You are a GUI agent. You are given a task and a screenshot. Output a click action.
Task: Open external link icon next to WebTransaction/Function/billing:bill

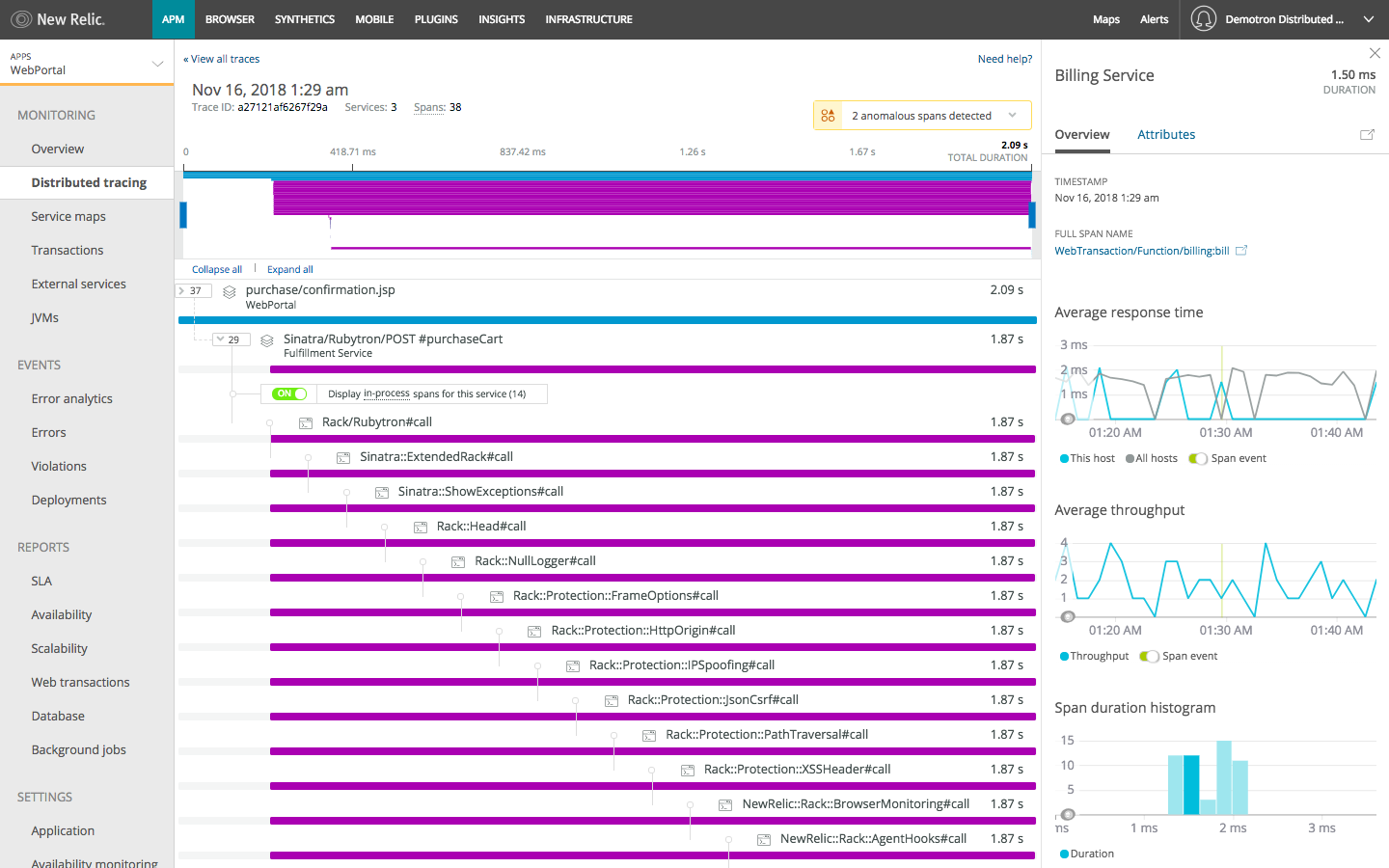(1241, 251)
